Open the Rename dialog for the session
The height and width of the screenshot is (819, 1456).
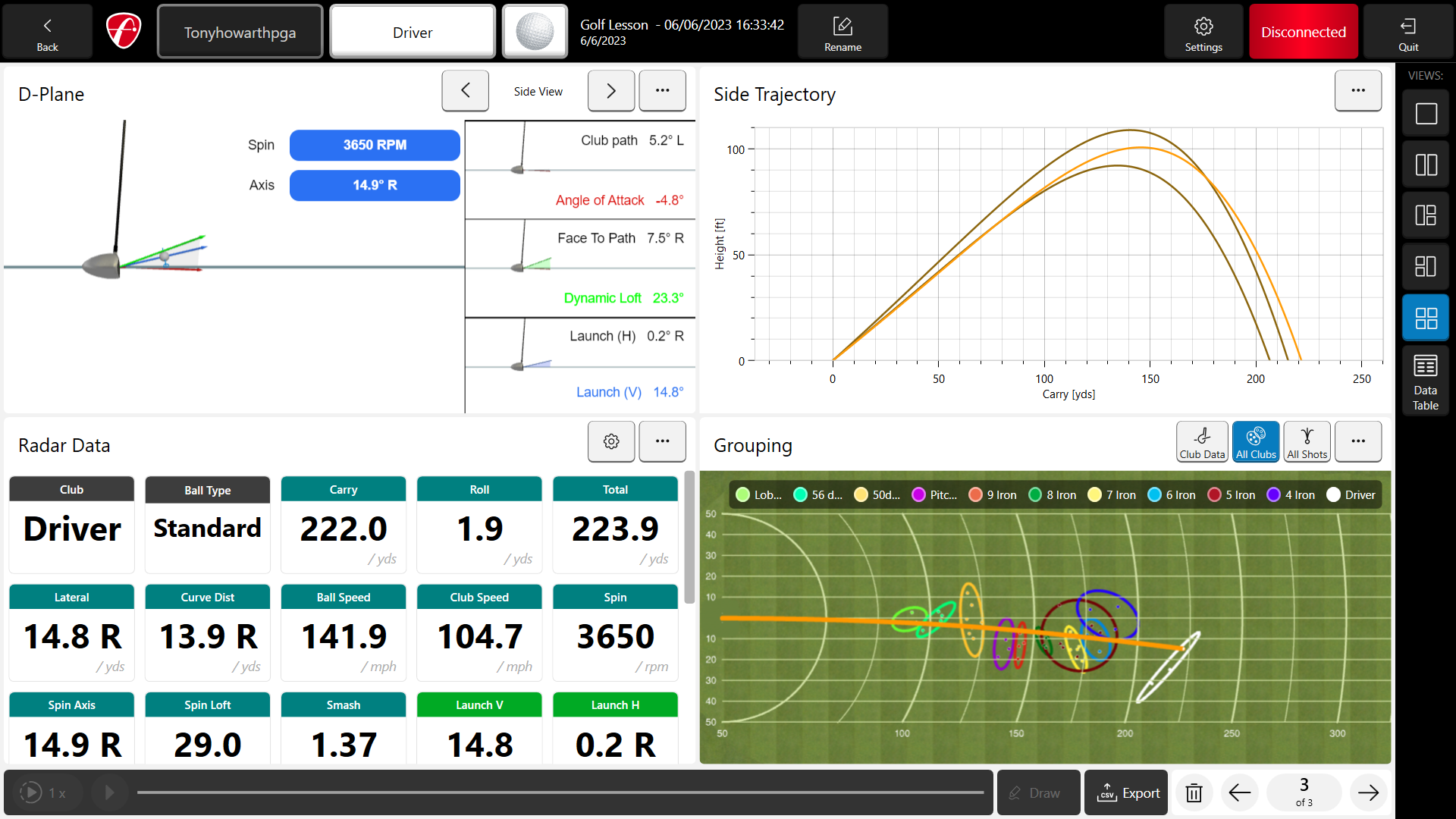tap(843, 31)
